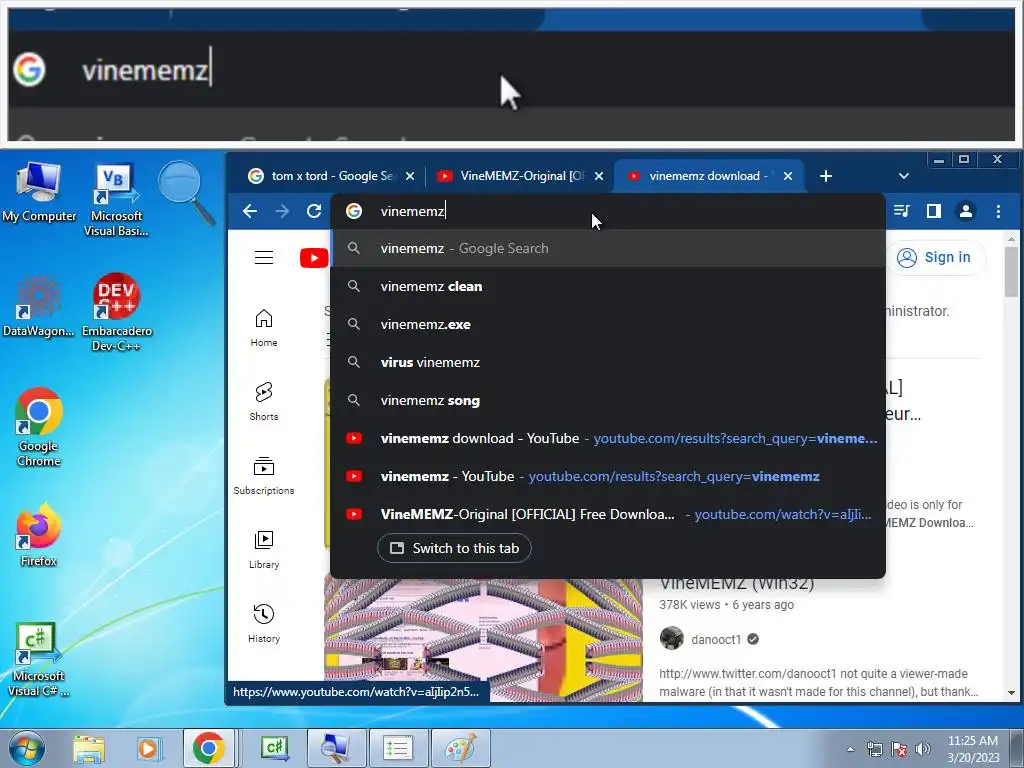1024x768 pixels.
Task: Open the Visual C# taskbar button
Action: (274, 748)
